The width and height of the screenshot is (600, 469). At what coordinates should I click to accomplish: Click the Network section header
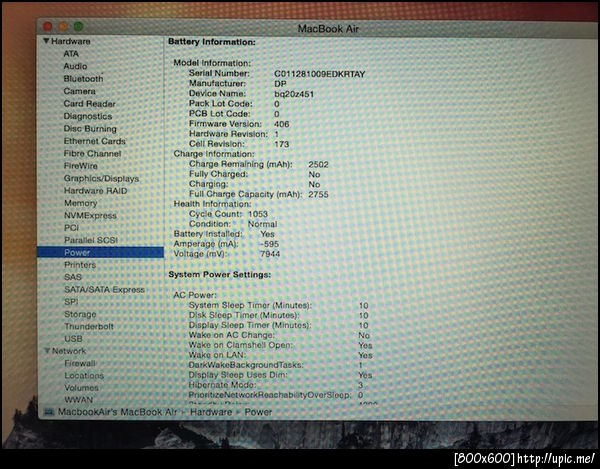69,351
